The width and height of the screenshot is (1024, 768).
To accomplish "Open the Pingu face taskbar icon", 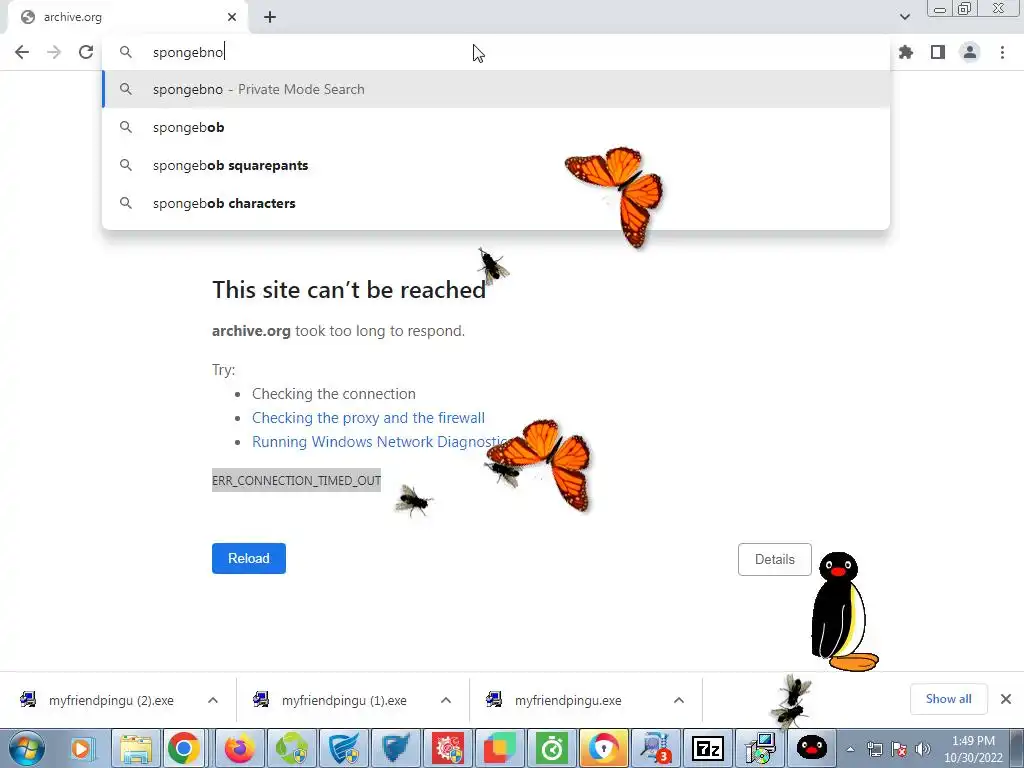I will (x=812, y=748).
